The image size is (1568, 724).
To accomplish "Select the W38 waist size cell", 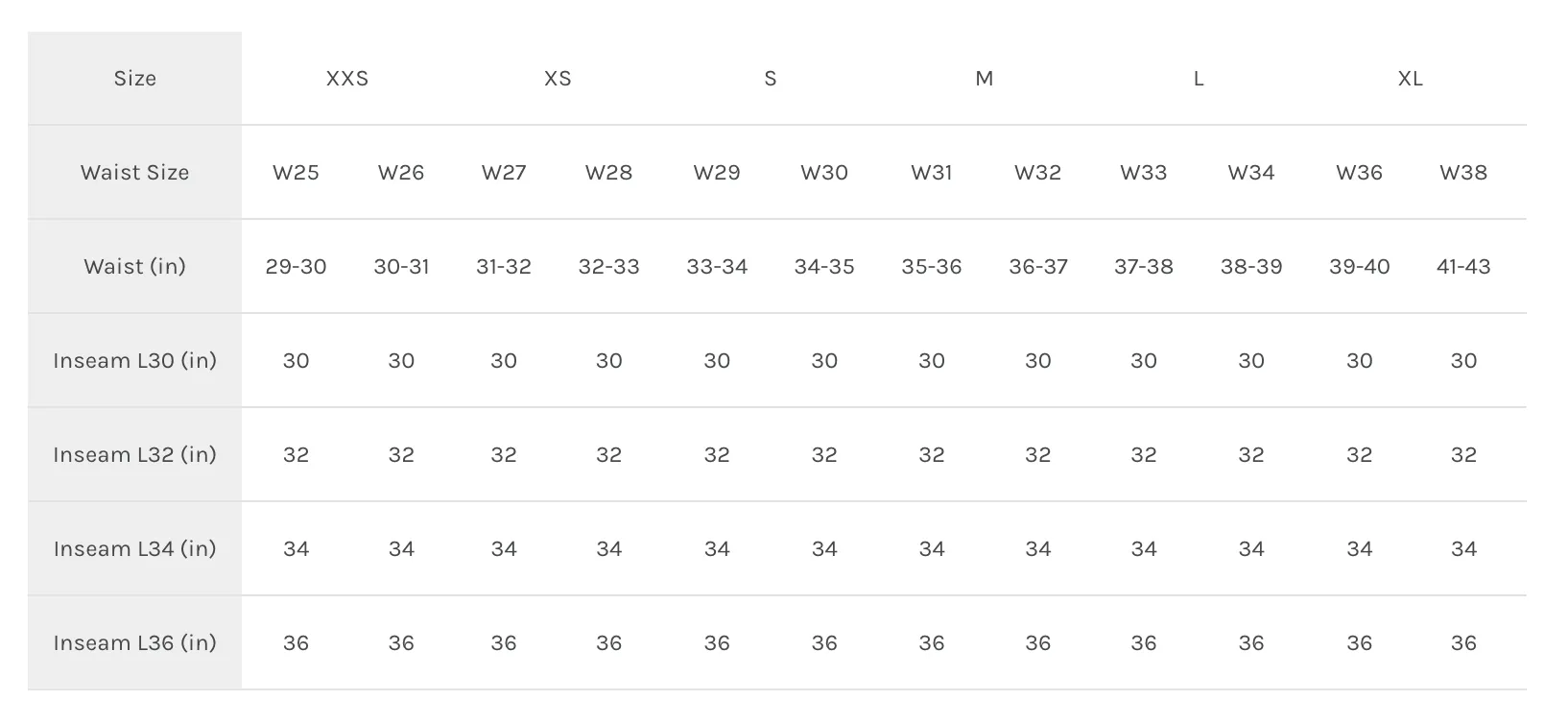I will pyautogui.click(x=1463, y=173).
